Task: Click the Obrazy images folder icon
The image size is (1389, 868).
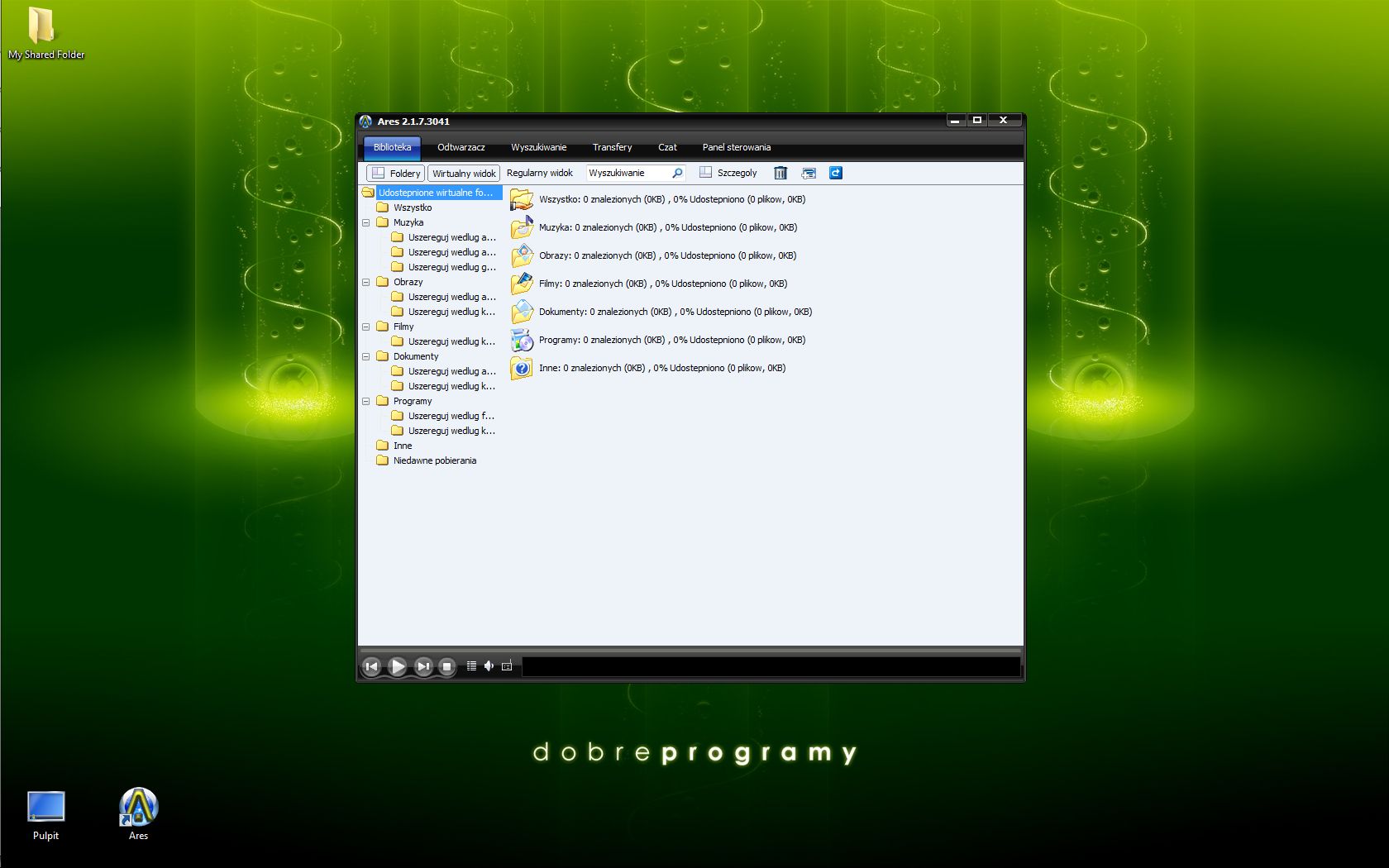Action: [x=522, y=255]
